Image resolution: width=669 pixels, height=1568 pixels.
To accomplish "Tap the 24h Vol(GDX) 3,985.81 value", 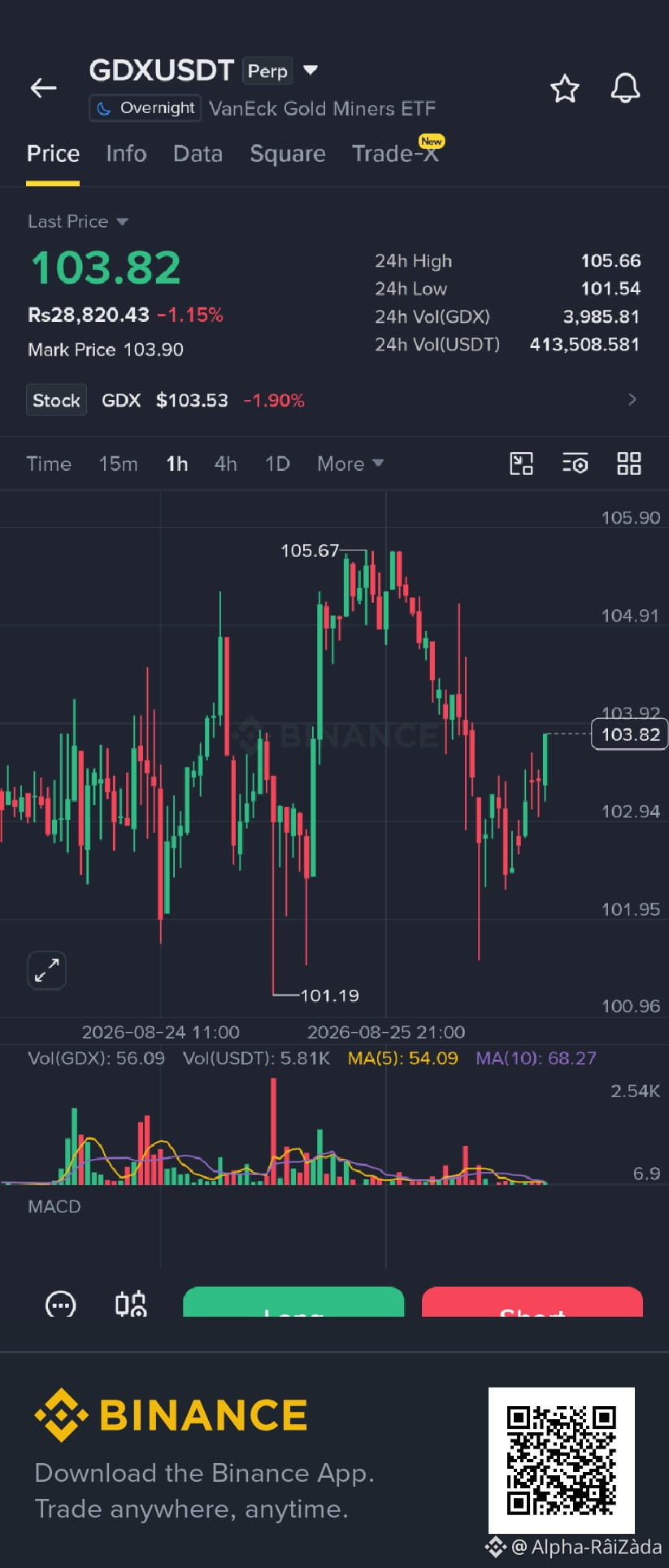I will tap(602, 316).
